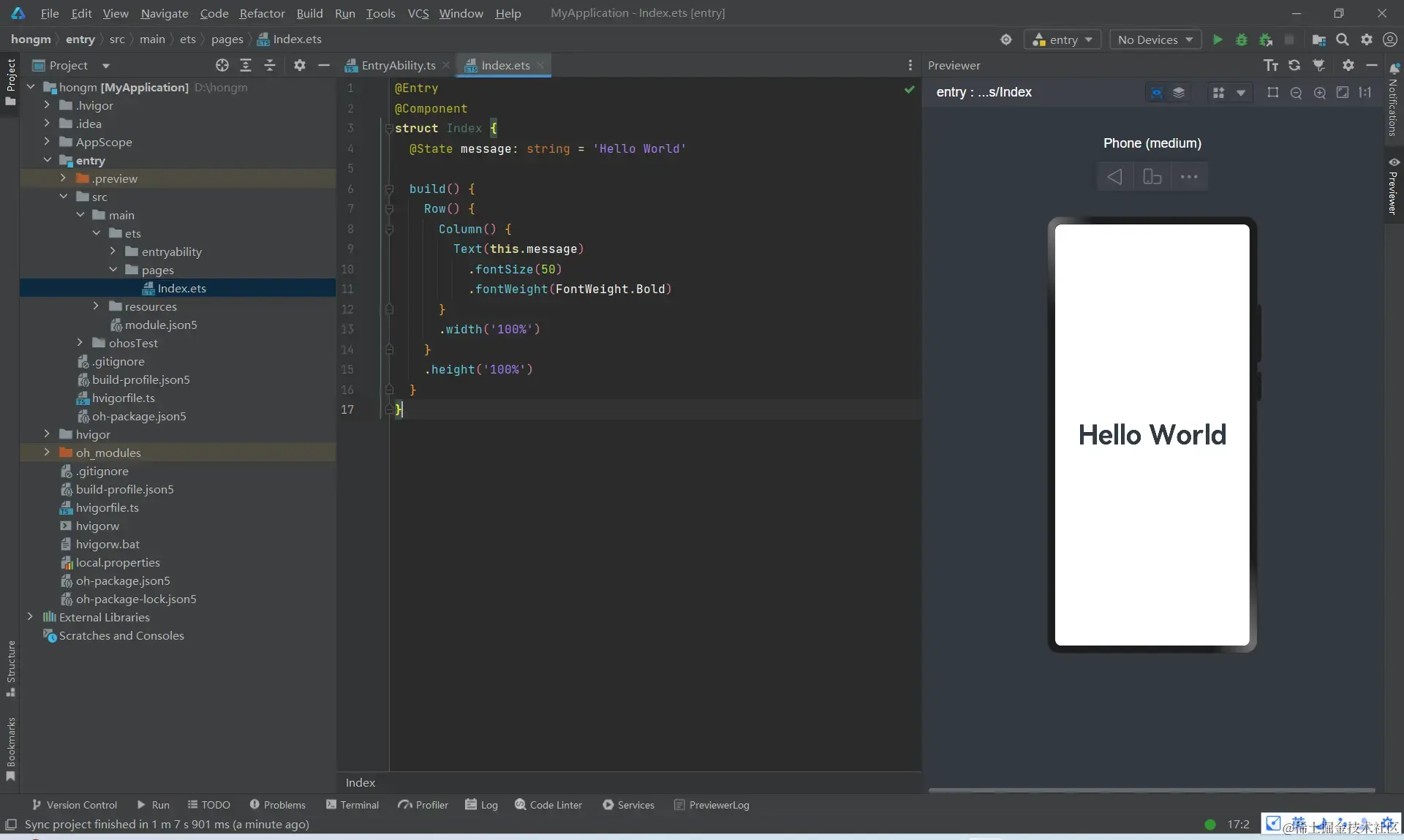1404x840 pixels.
Task: Switch to the EntryAbility.ts editor tab
Action: point(398,65)
